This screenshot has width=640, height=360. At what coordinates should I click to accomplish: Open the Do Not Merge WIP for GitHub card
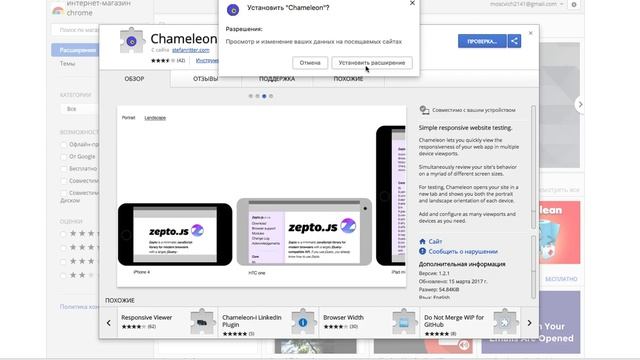[x=470, y=322]
